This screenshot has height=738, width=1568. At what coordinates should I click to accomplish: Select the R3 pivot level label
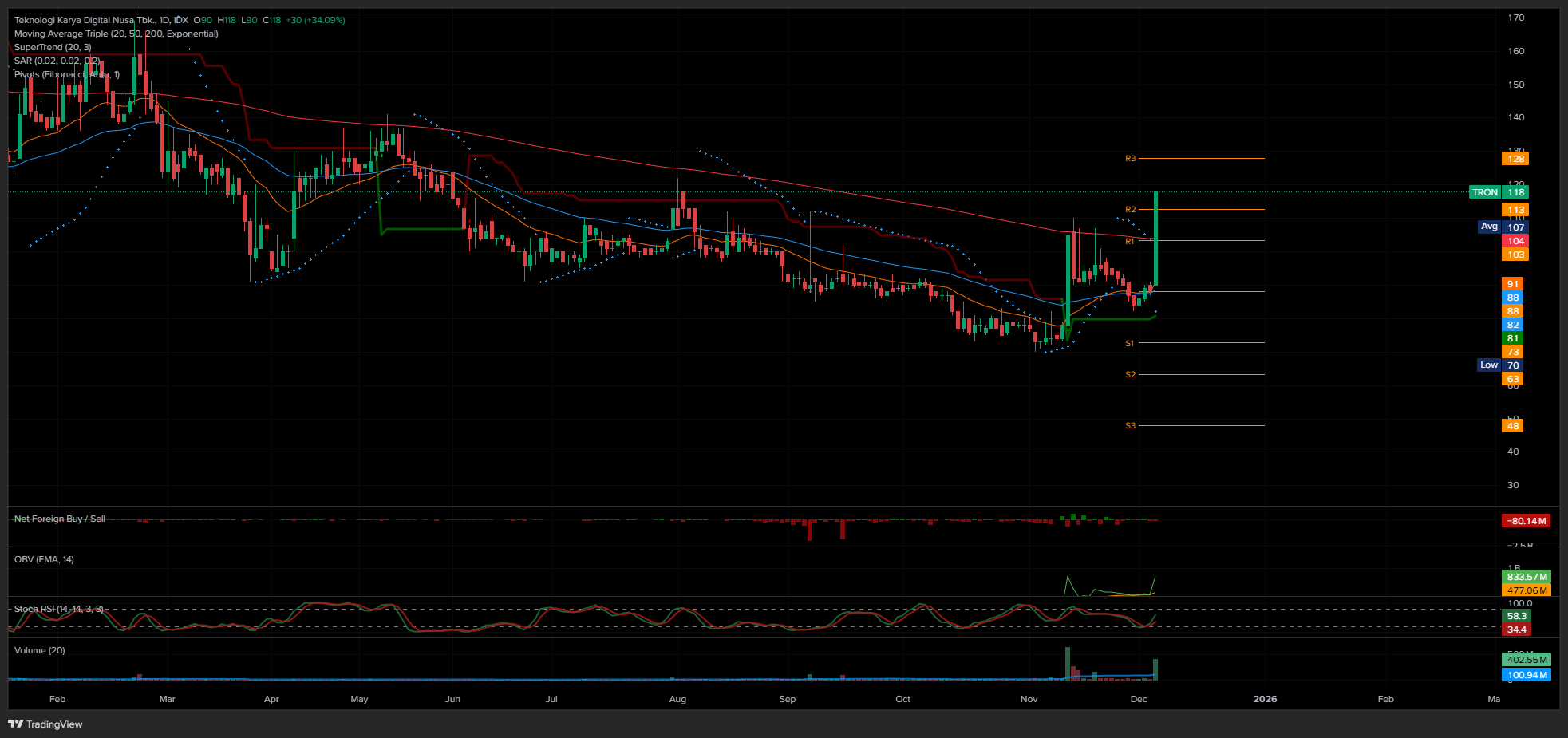pyautogui.click(x=1130, y=159)
